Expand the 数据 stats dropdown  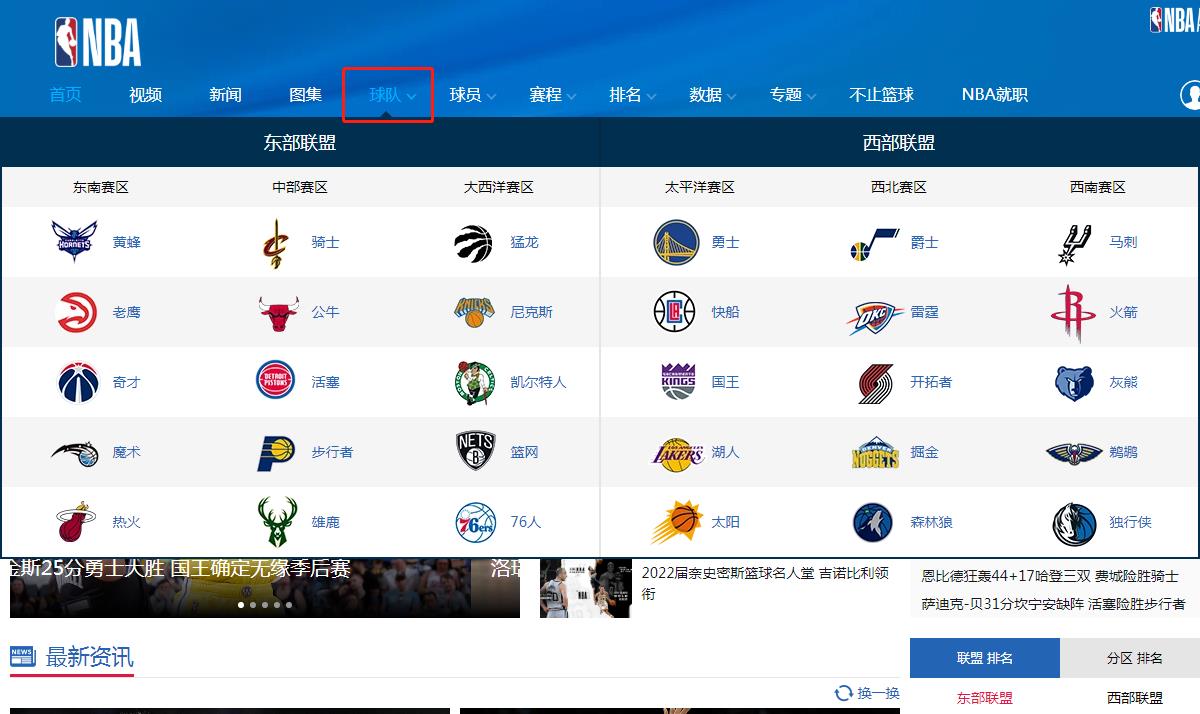point(712,95)
